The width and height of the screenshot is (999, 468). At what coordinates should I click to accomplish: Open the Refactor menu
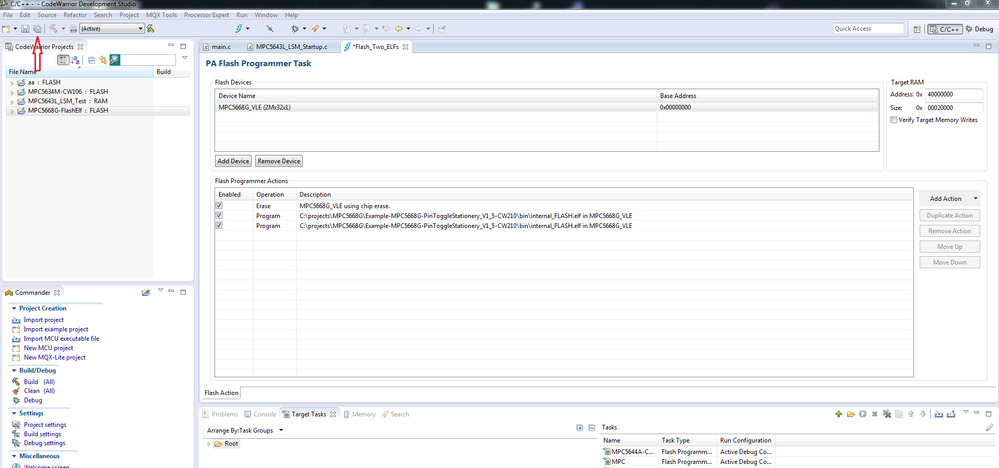pos(75,15)
